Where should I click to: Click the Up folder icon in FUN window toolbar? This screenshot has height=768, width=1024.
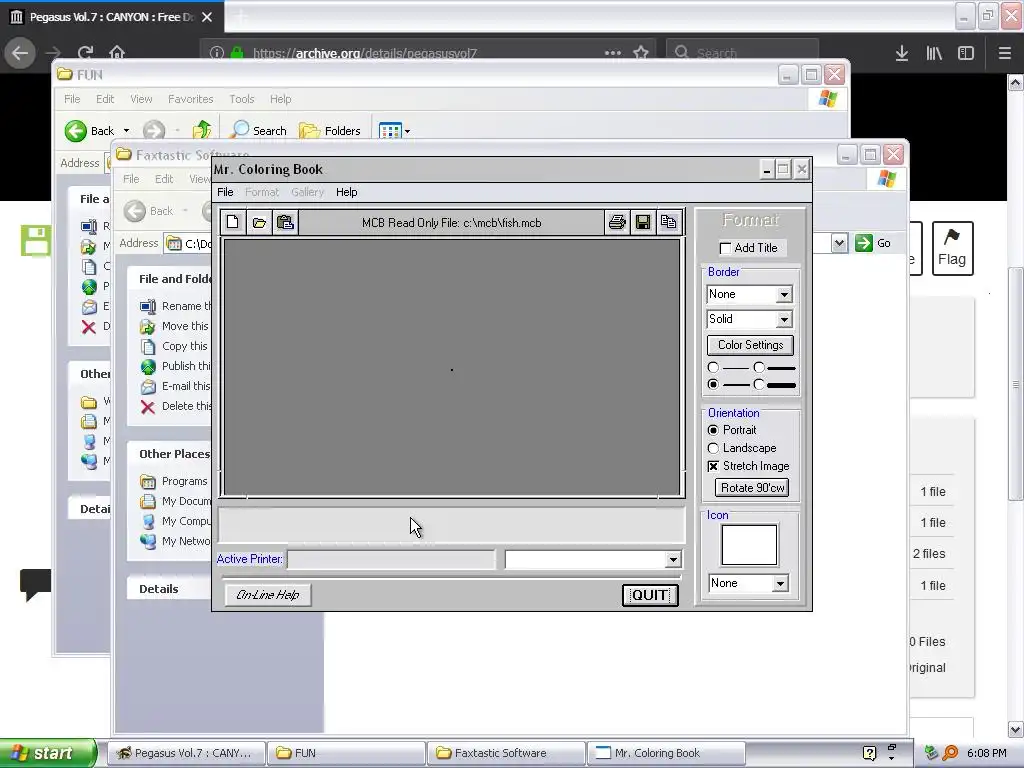(202, 130)
